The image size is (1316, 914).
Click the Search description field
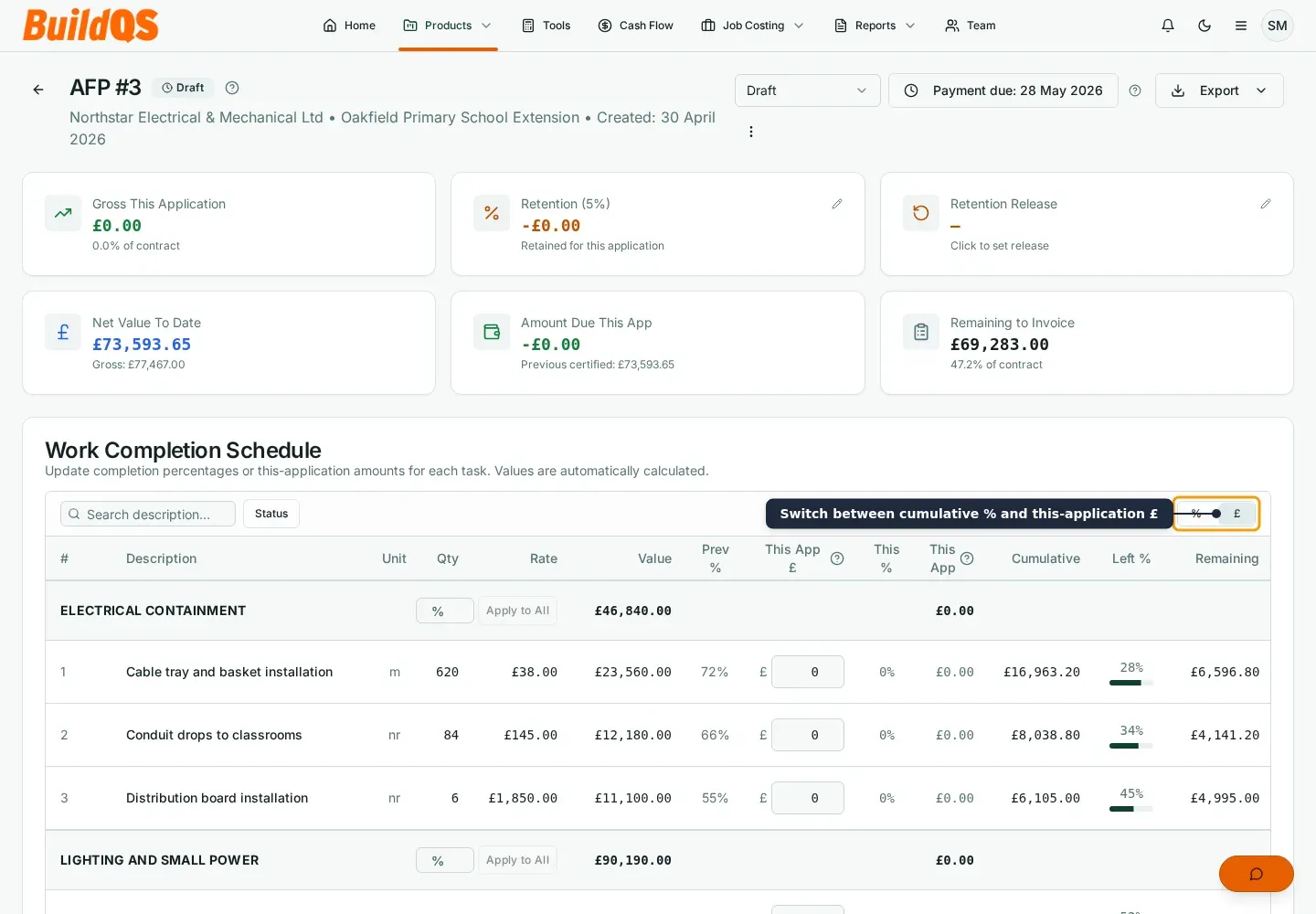click(x=148, y=514)
